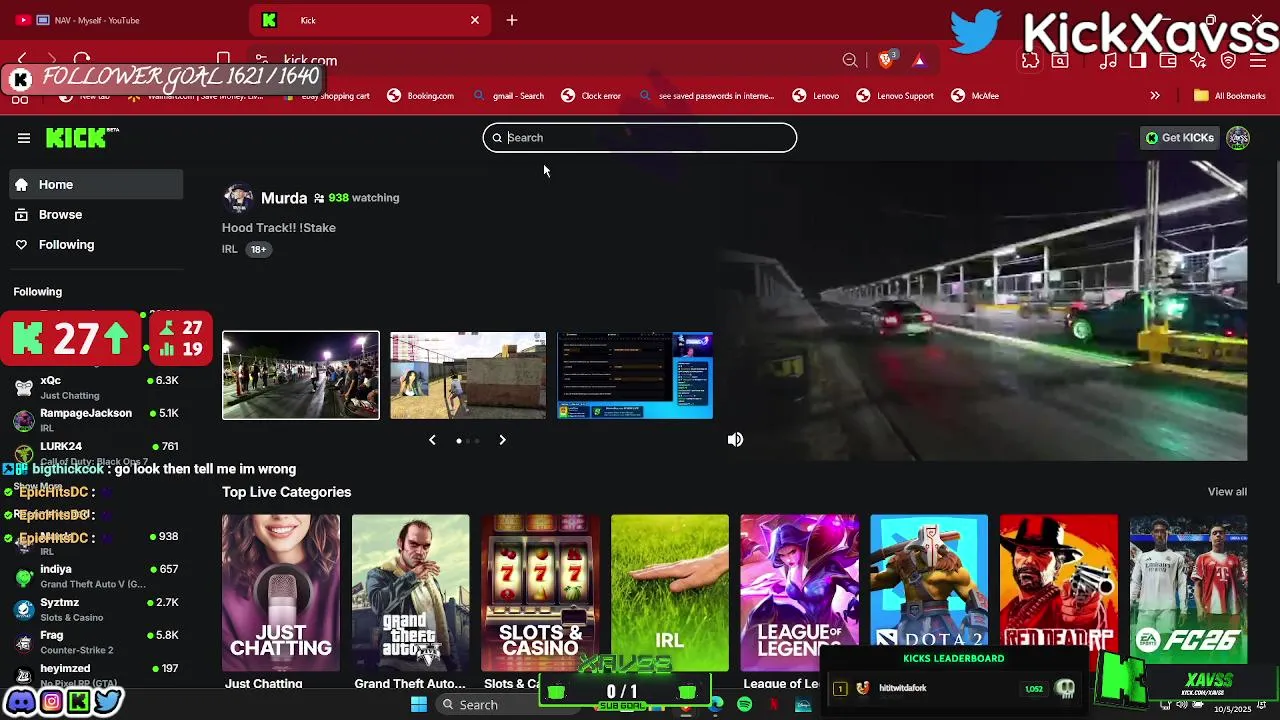Image resolution: width=1280 pixels, height=720 pixels.
Task: Click the IRL tag under Murda's stream
Action: coord(230,249)
